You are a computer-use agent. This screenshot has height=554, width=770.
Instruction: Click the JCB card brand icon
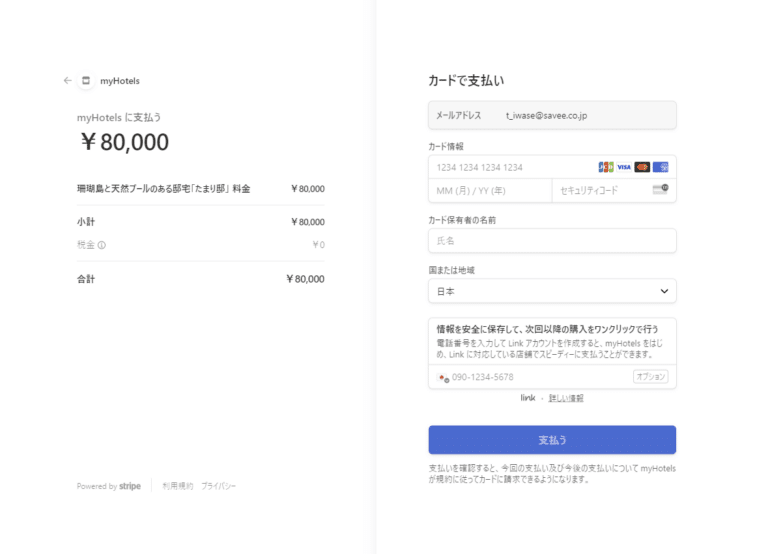(x=606, y=167)
